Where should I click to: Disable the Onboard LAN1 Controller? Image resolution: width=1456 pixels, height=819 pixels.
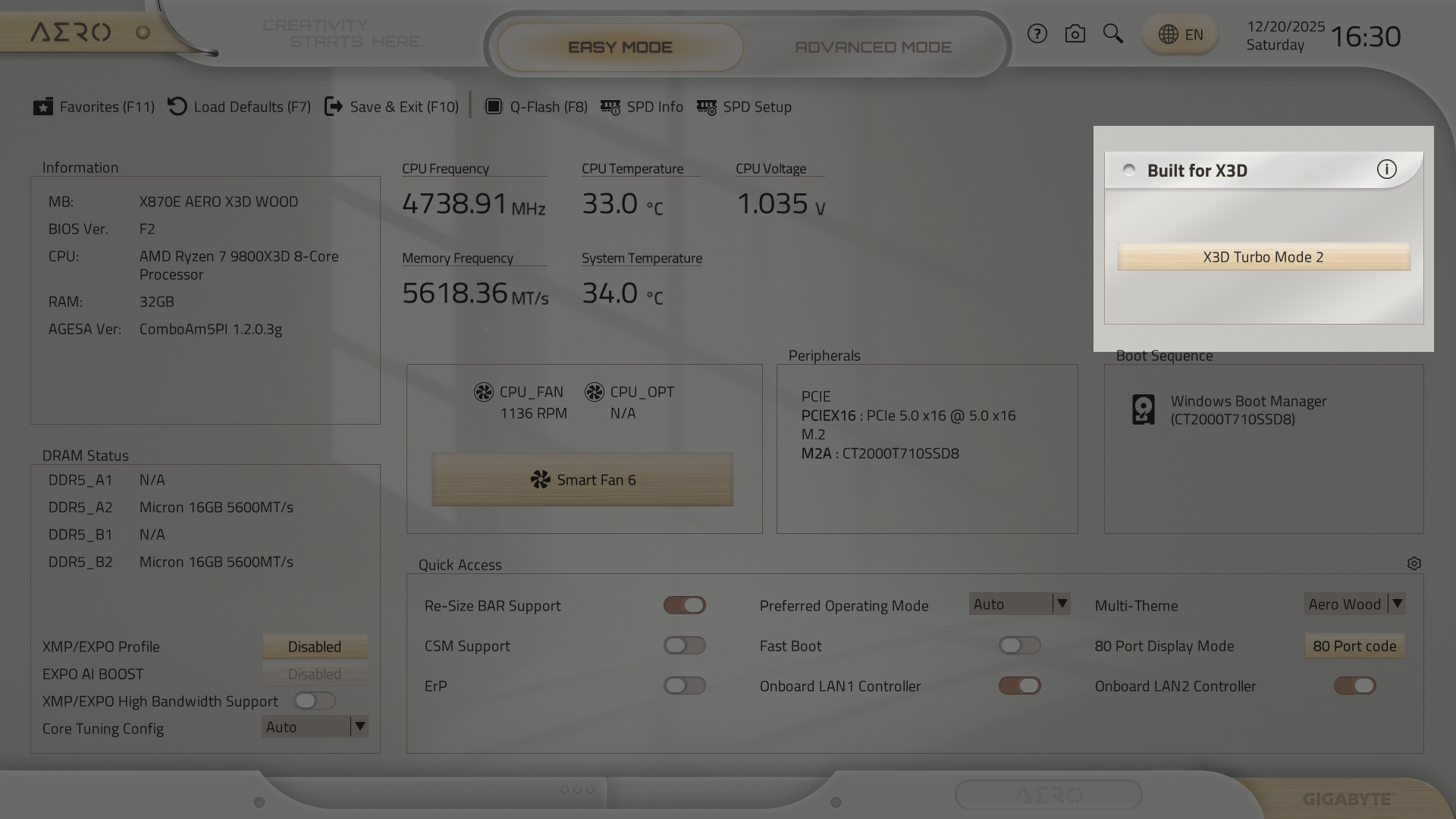point(1019,685)
